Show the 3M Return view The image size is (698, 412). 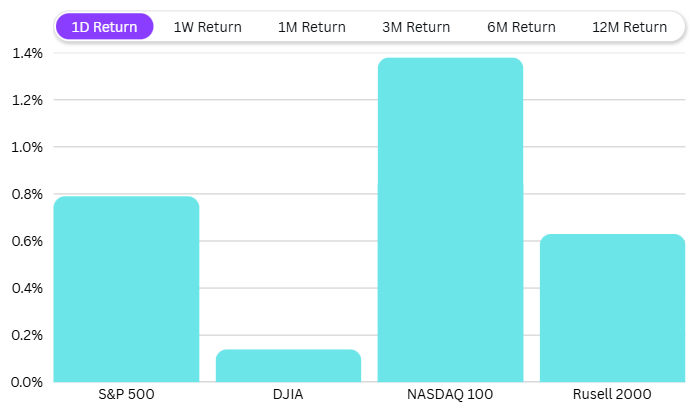[x=416, y=27]
